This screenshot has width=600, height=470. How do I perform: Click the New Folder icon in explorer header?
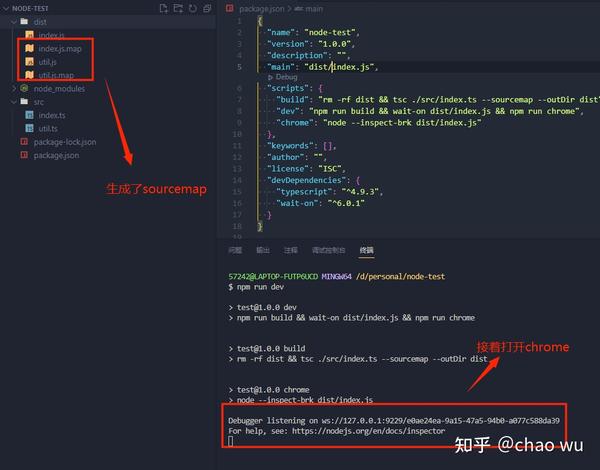tap(178, 8)
